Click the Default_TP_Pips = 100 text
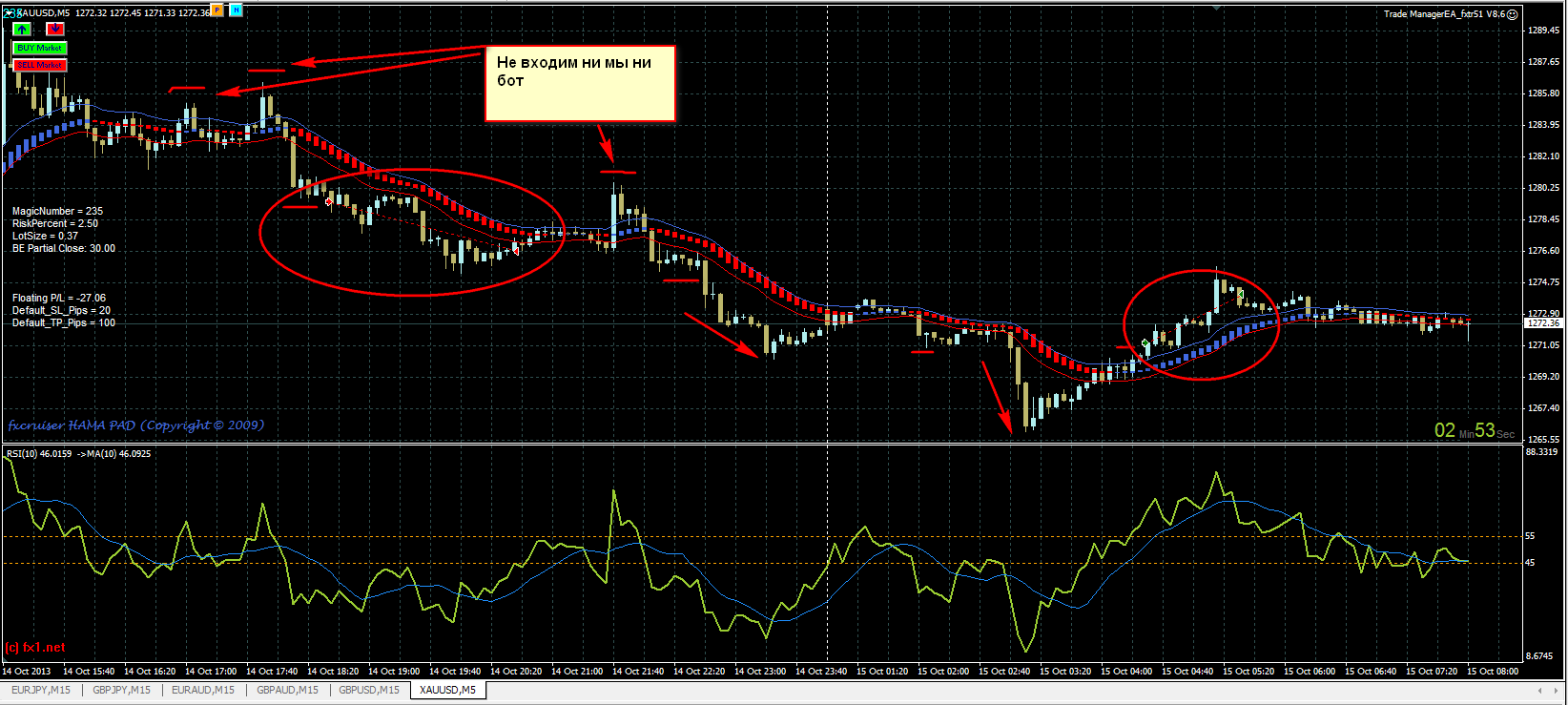The height and width of the screenshot is (705, 1568). [64, 322]
